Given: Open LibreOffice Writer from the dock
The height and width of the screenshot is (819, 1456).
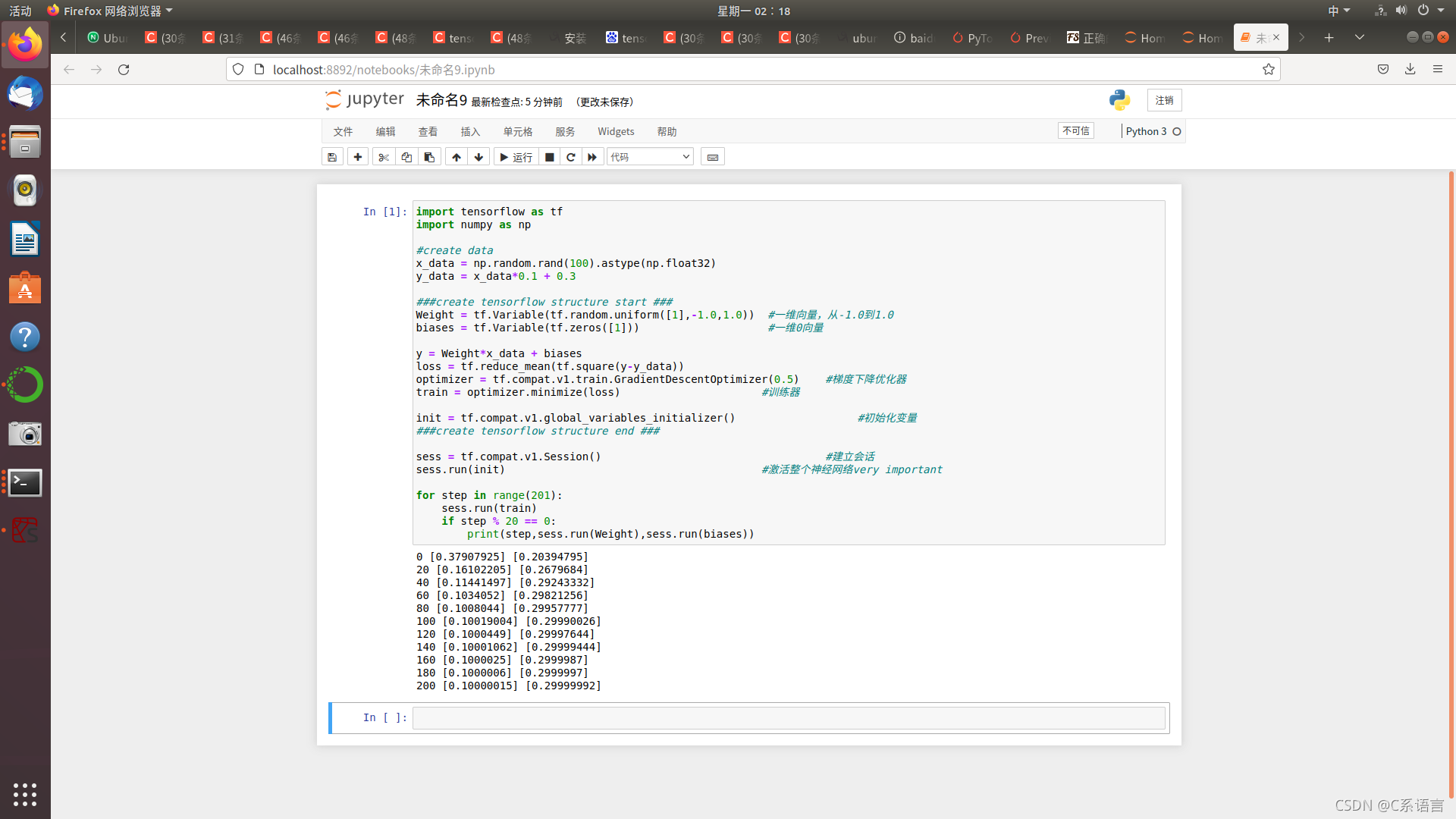Looking at the screenshot, I should point(25,240).
